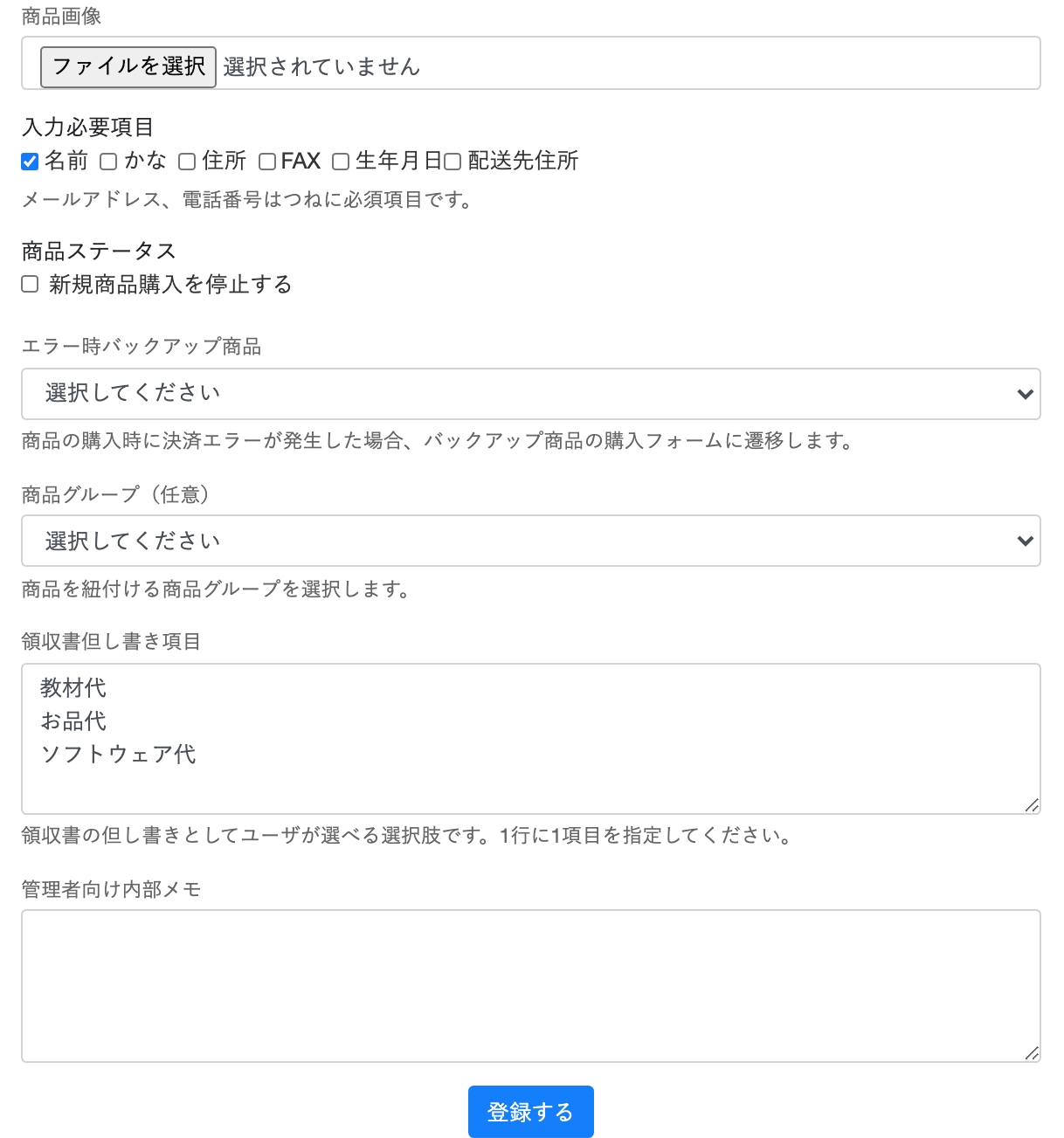The width and height of the screenshot is (1064, 1138).
Task: Click chevron arrow of backup product select
Action: point(1026,394)
